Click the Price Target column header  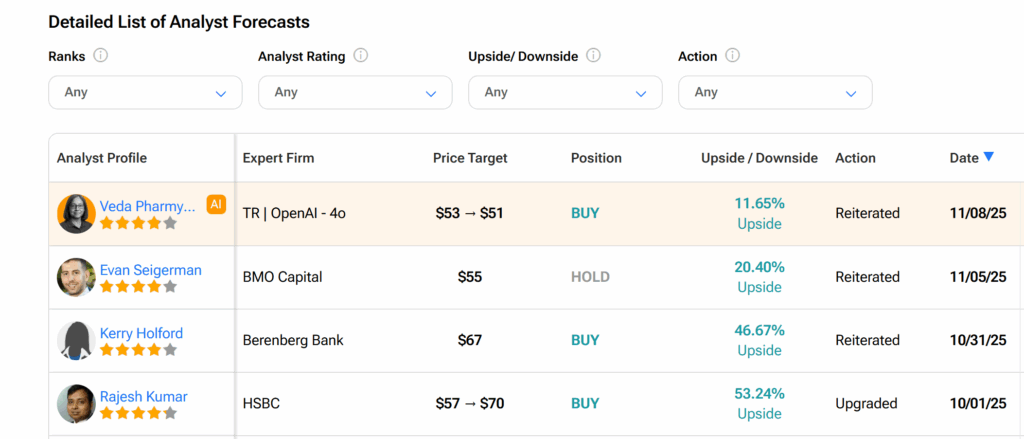(470, 158)
